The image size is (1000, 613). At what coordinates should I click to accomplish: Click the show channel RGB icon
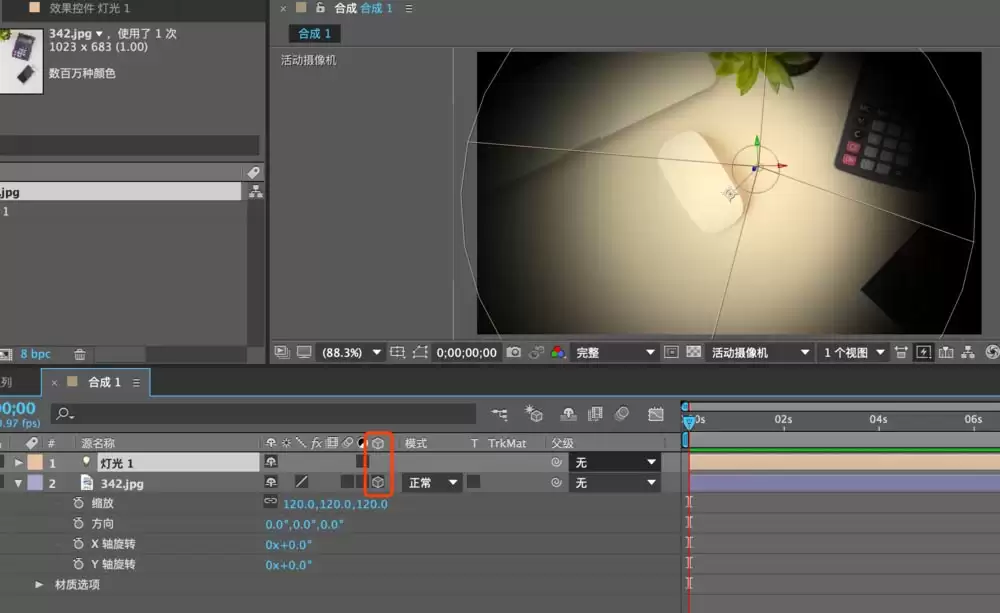558,352
